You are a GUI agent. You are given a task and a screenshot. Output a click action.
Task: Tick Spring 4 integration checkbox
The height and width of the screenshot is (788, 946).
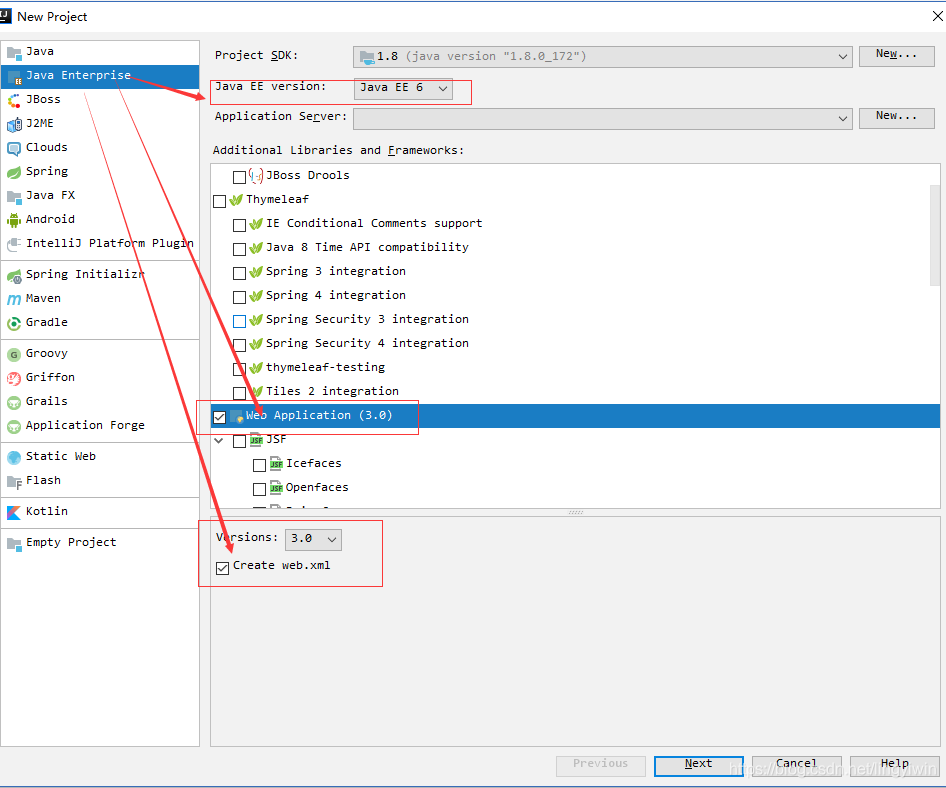240,297
